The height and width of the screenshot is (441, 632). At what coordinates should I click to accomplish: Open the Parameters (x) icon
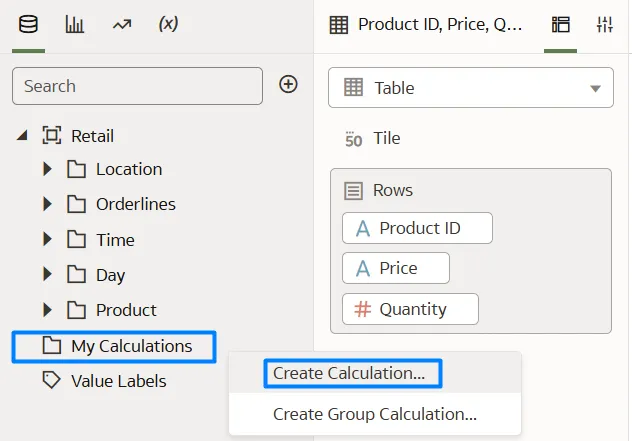pos(168,24)
